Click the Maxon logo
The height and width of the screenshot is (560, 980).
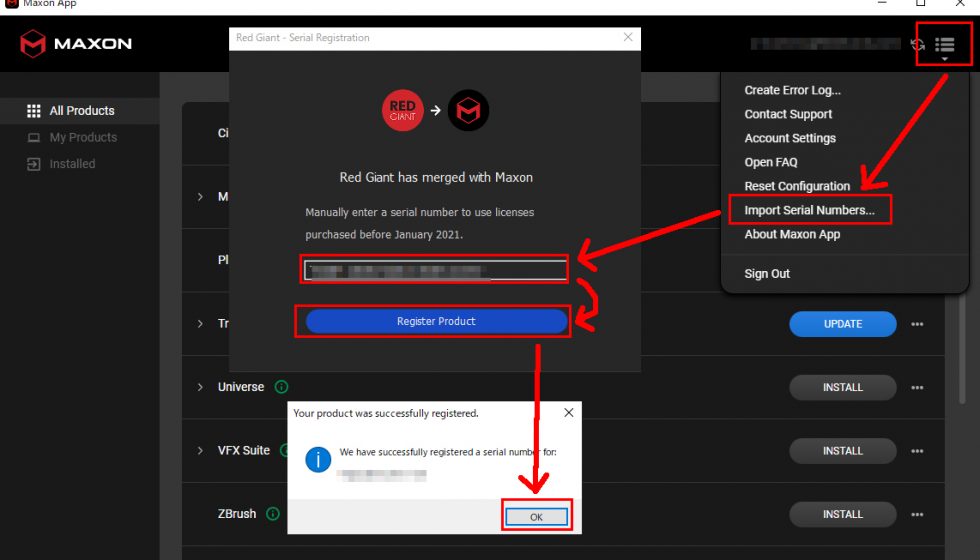pos(76,44)
